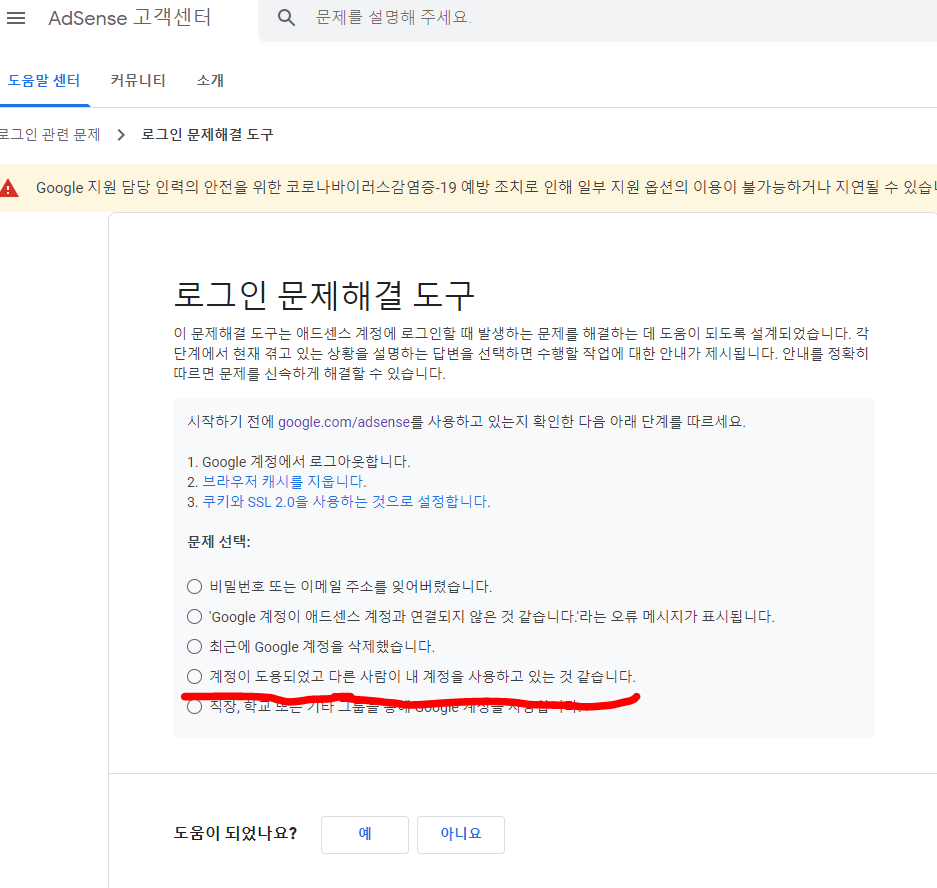Click the COVID-19 notice banner text
The image size is (937, 888).
485,188
